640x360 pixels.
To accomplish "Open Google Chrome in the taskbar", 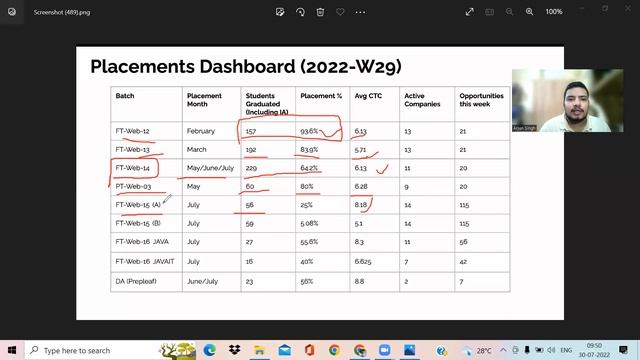I will pos(334,350).
